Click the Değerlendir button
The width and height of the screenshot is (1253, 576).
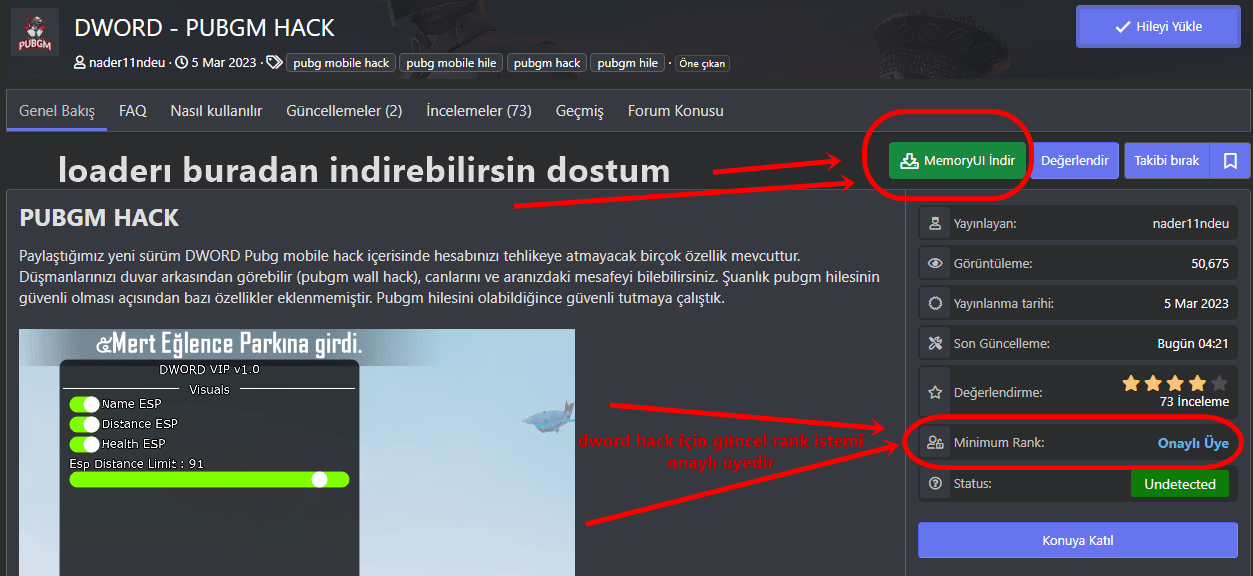pyautogui.click(x=1075, y=160)
